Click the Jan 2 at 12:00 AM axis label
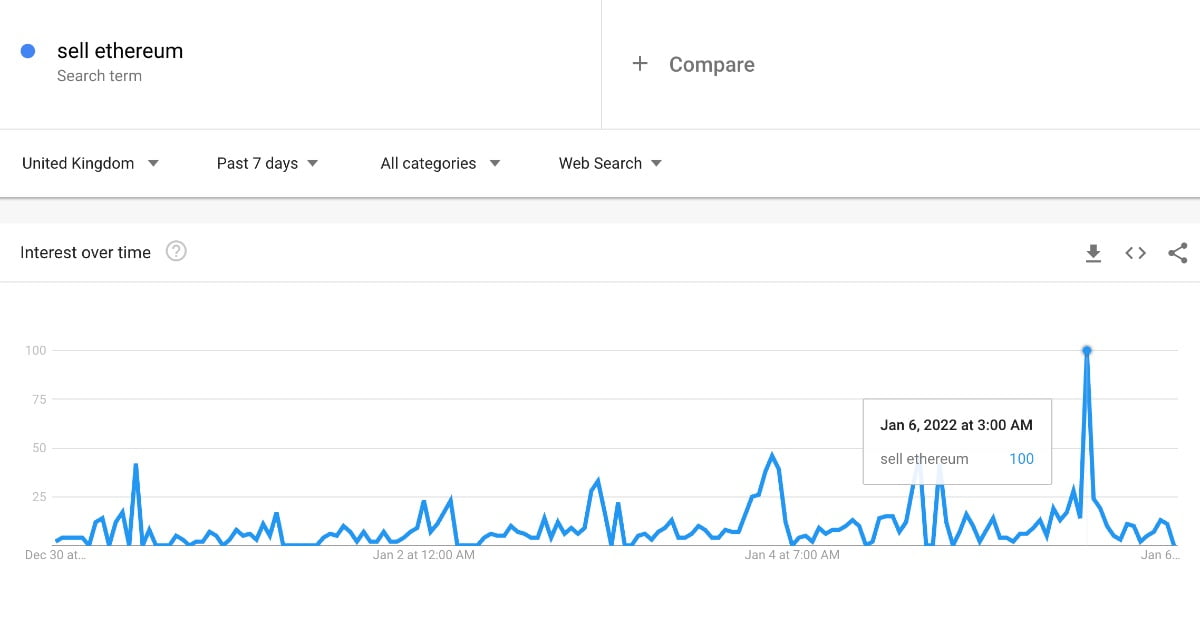 coord(423,554)
